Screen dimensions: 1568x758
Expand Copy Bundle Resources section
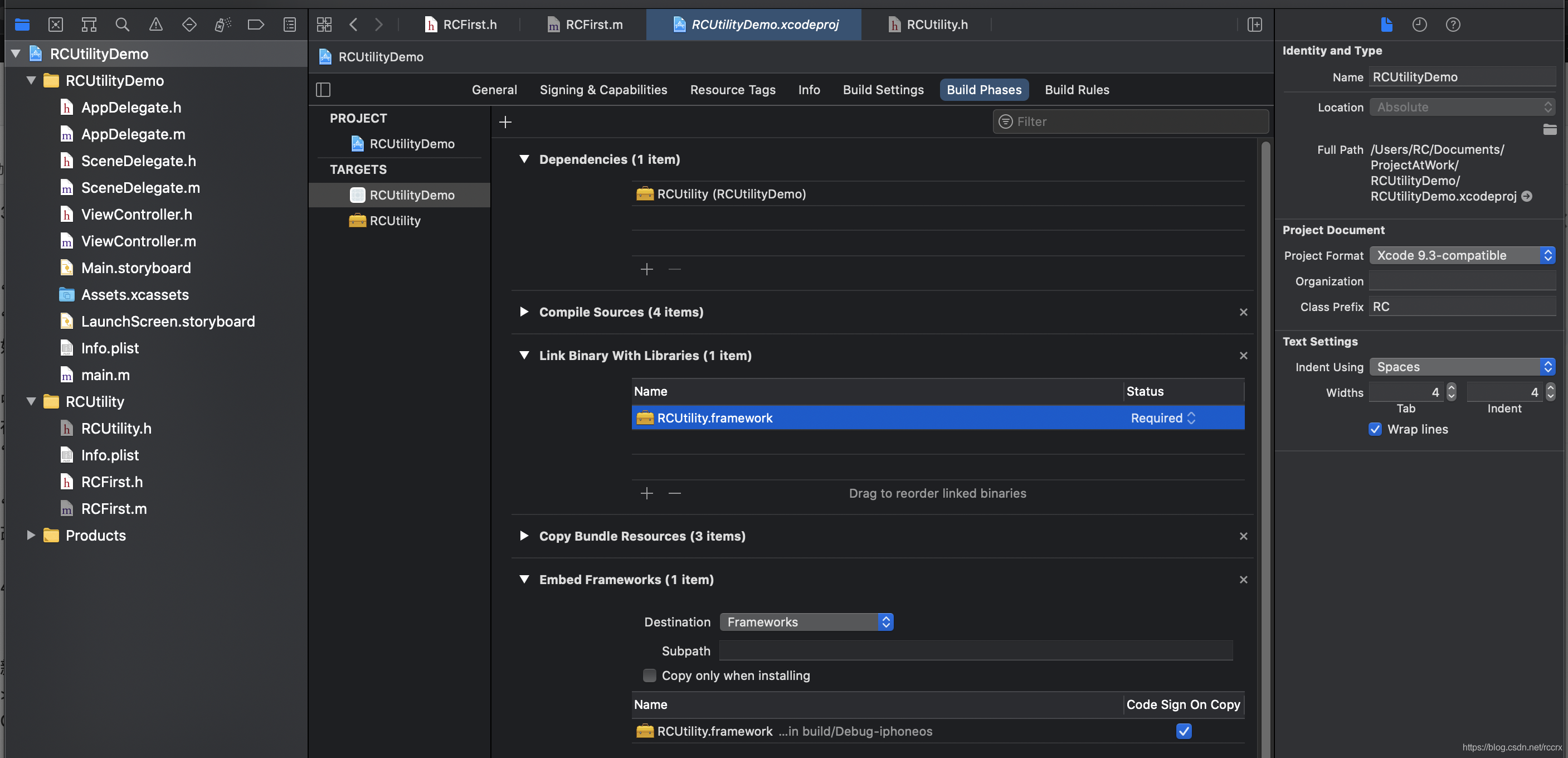[x=524, y=536]
